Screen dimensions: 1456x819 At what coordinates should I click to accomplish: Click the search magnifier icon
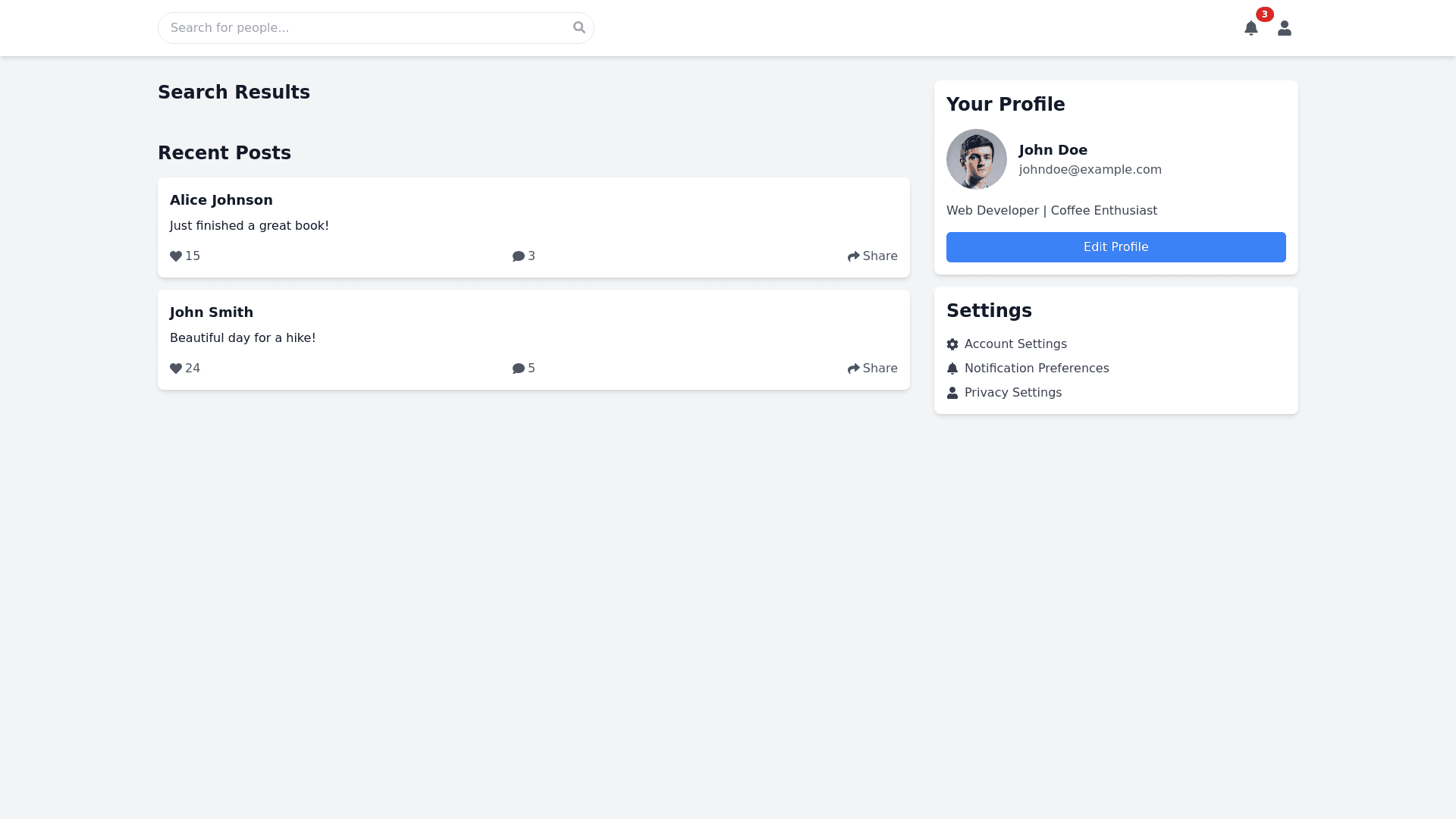click(x=579, y=27)
